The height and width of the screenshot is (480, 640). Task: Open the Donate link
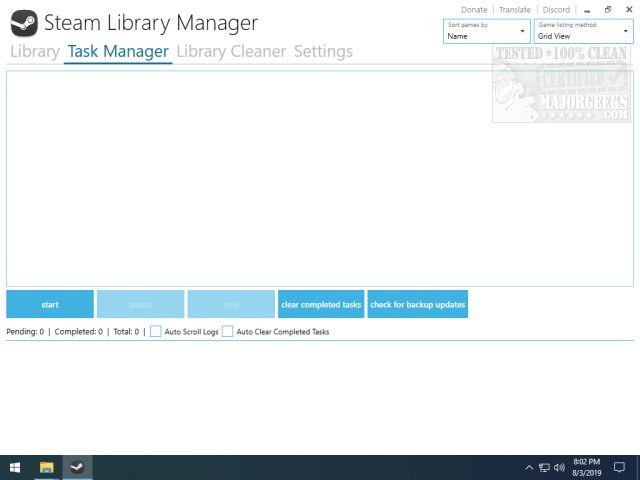(474, 10)
